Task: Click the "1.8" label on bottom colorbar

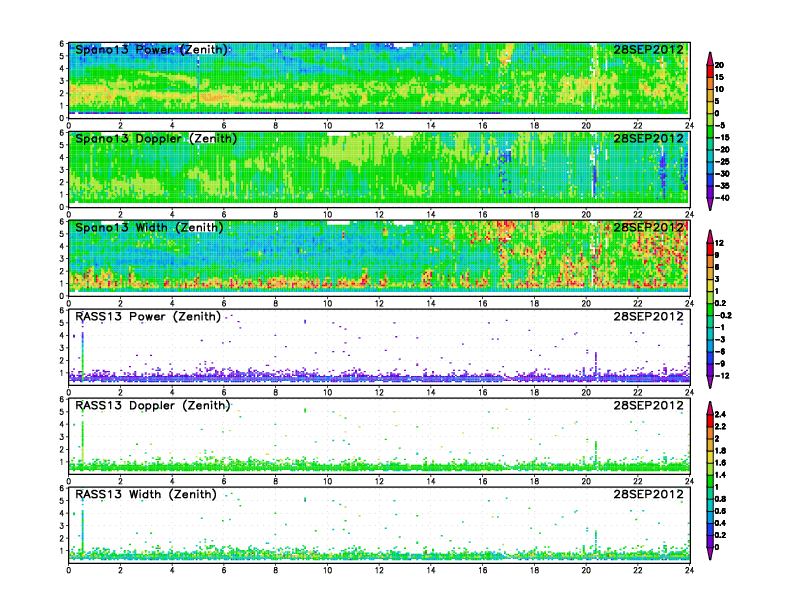Action: pyautogui.click(x=720, y=450)
